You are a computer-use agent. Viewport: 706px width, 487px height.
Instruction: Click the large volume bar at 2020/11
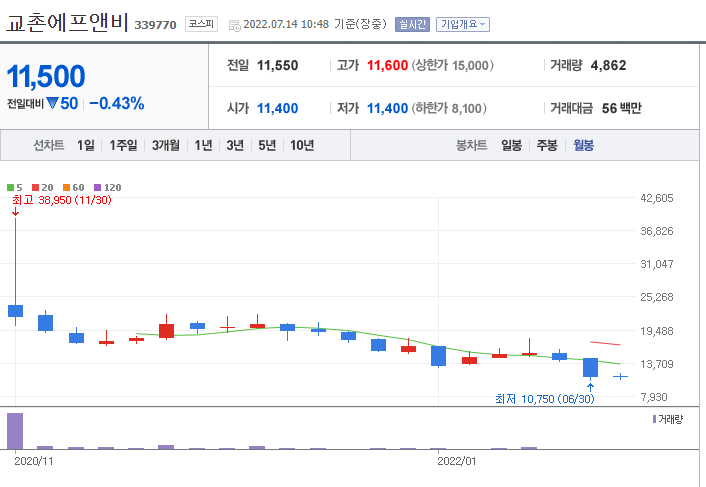click(15, 431)
